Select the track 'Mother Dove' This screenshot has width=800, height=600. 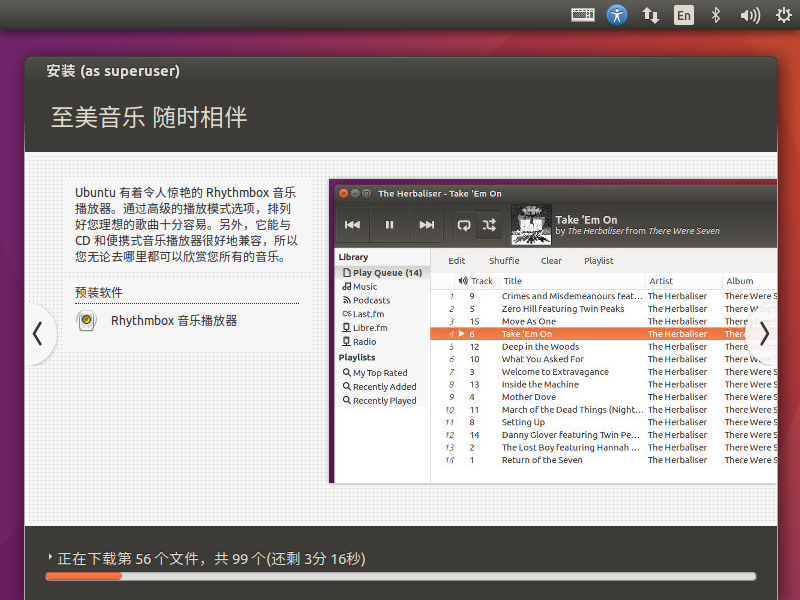pos(604,397)
